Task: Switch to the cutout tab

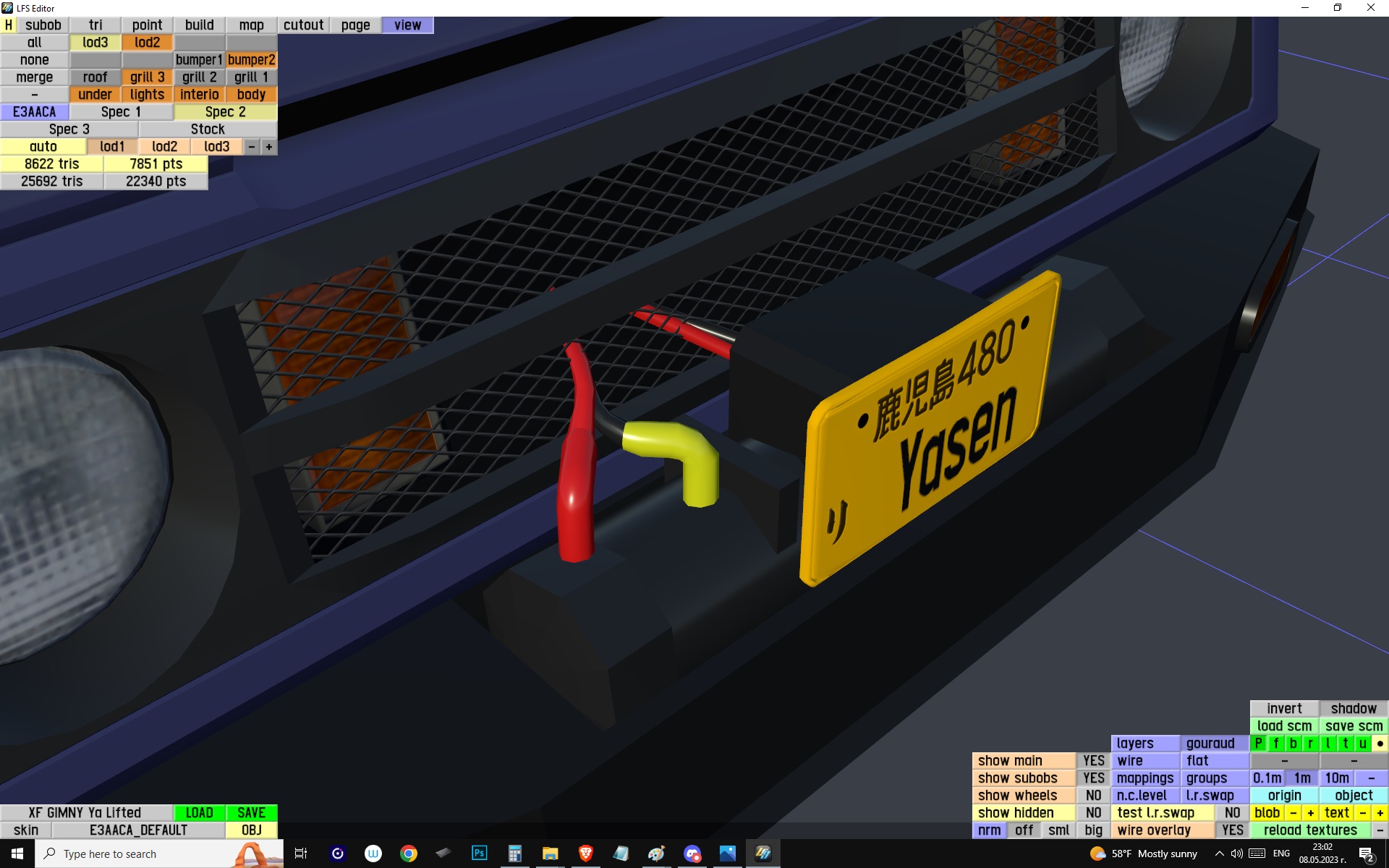Action: point(303,25)
